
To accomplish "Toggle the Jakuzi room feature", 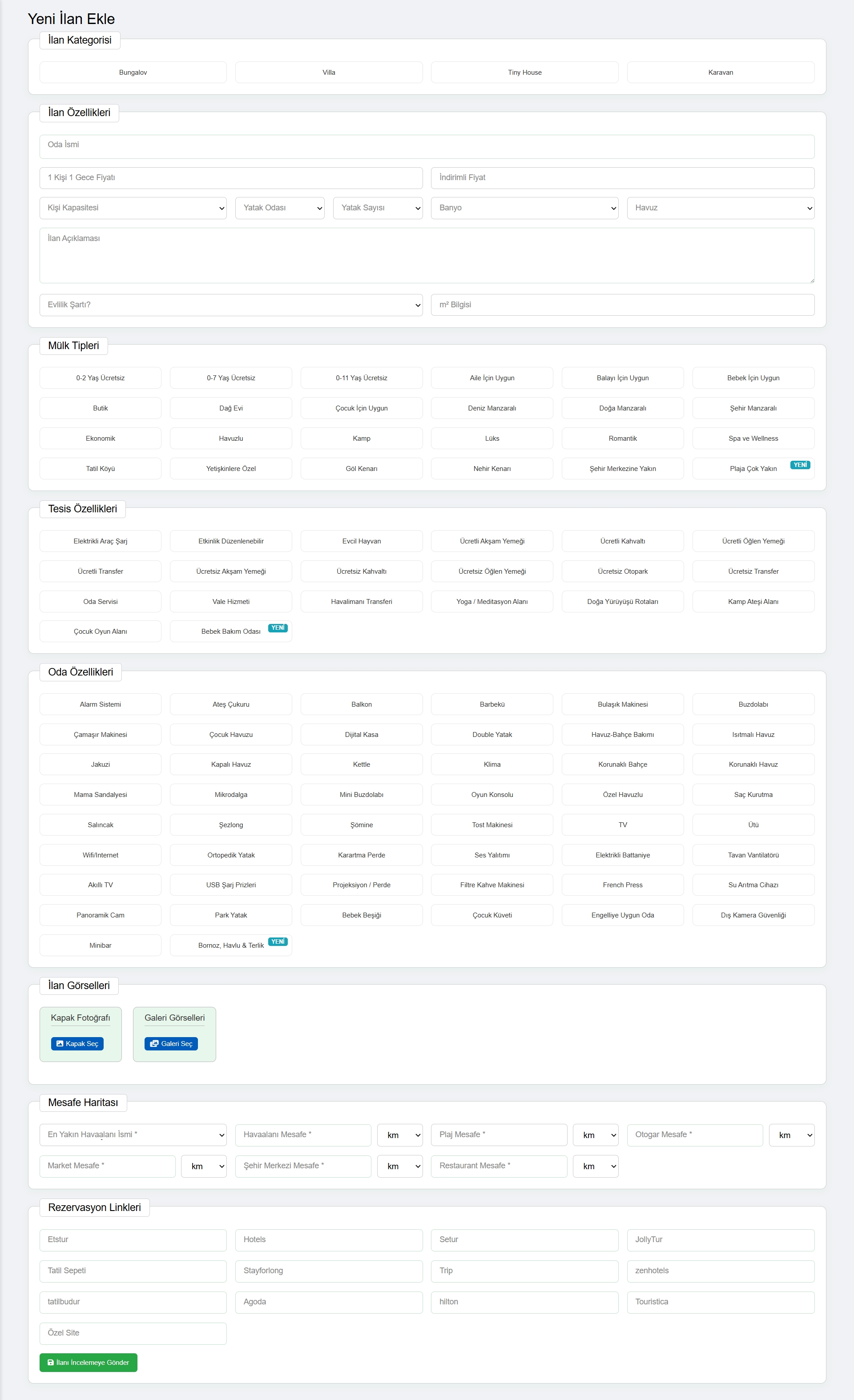I will pyautogui.click(x=100, y=764).
